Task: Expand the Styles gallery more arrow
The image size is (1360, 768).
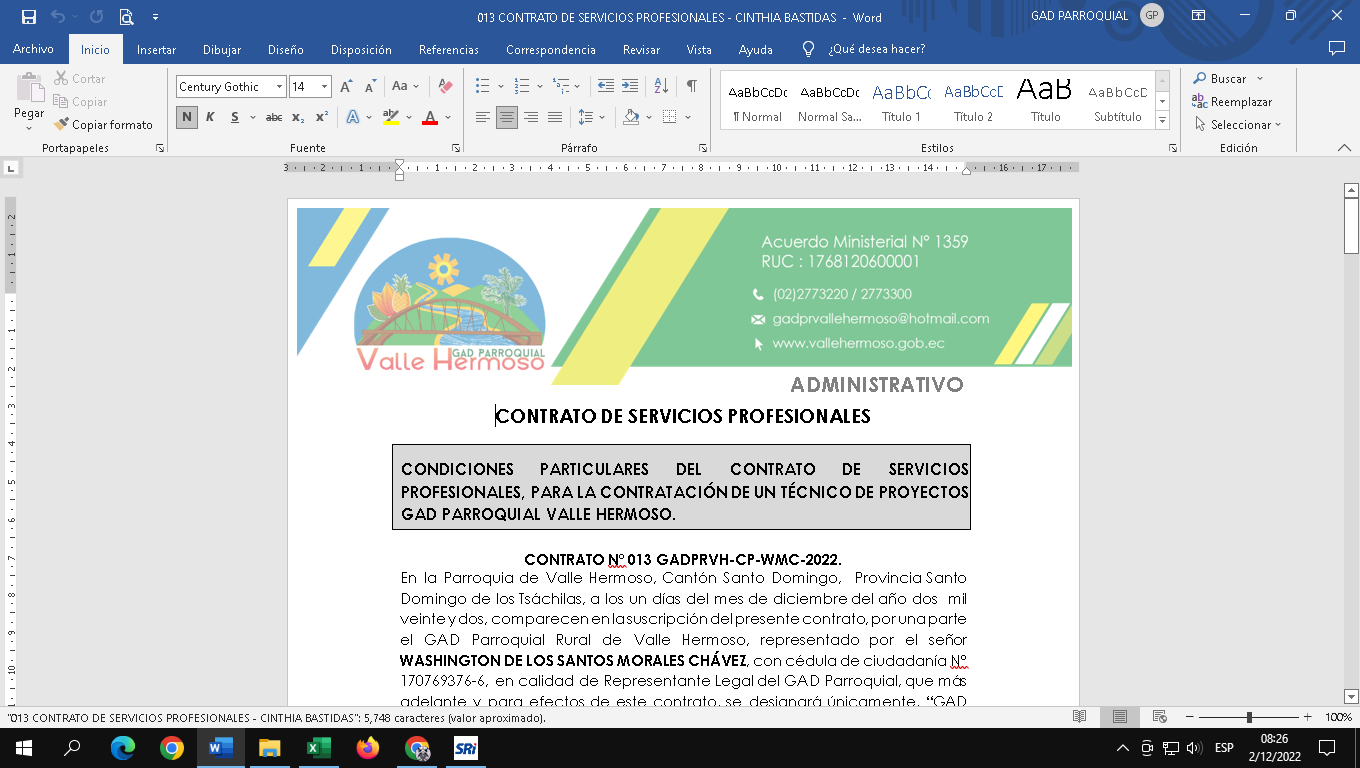Action: [1162, 121]
